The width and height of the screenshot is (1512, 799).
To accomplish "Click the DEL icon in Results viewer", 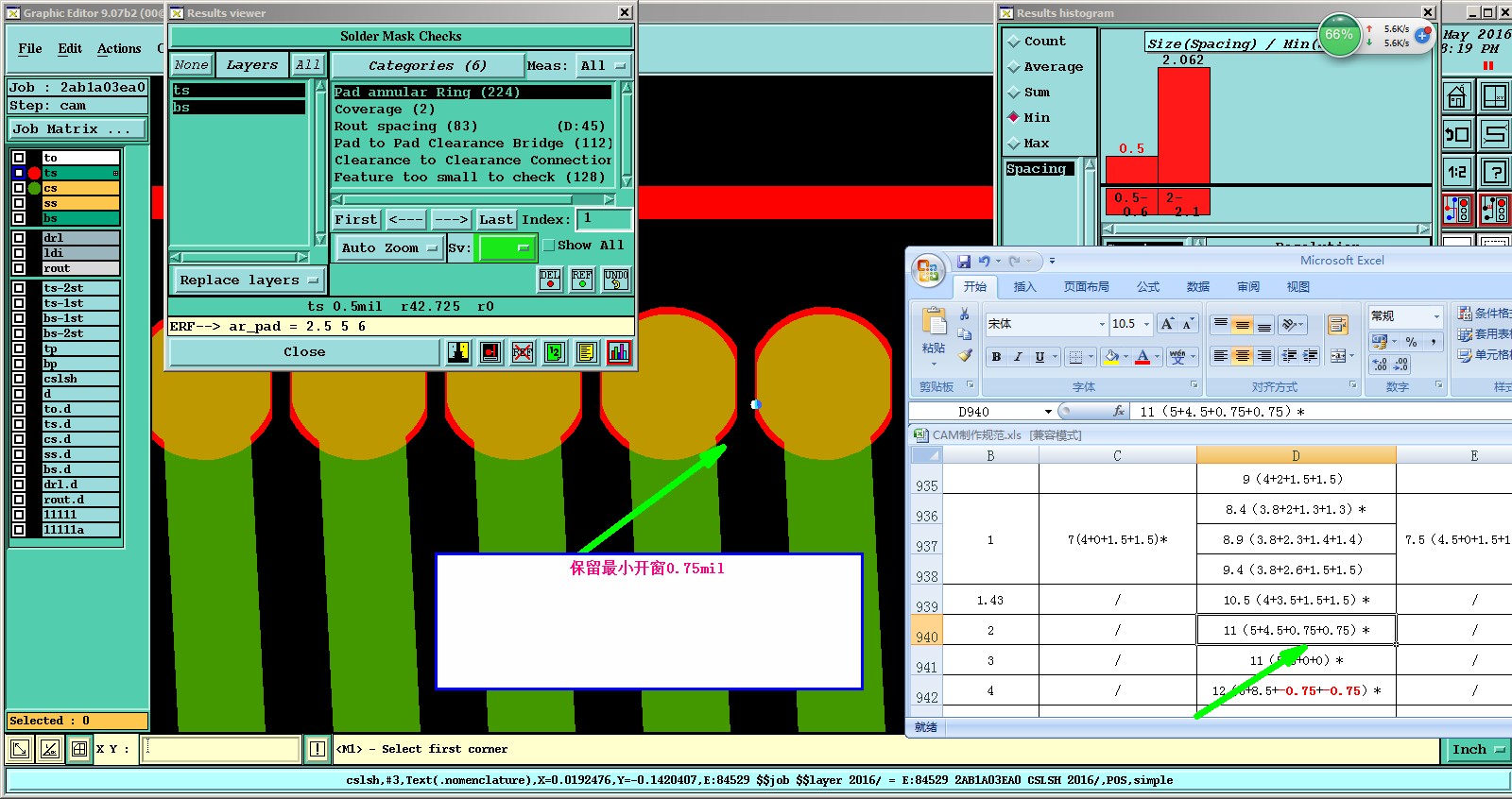I will click(550, 279).
